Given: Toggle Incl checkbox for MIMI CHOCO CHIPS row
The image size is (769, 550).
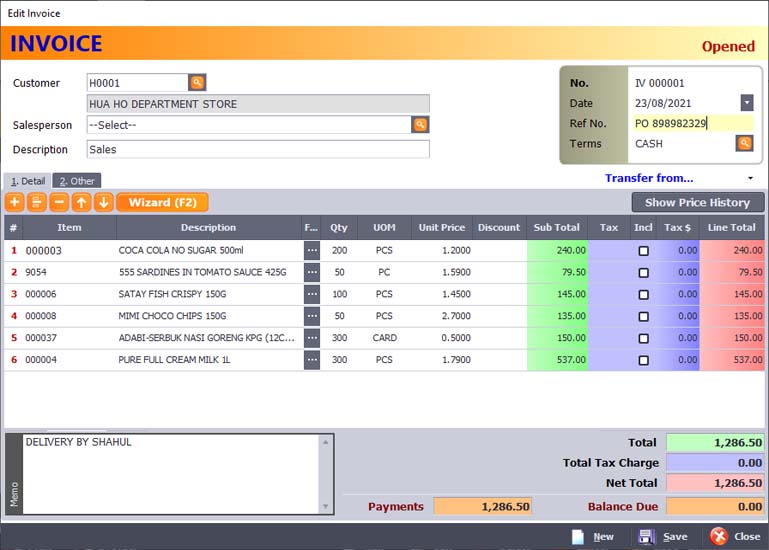Looking at the screenshot, I should pos(643,316).
